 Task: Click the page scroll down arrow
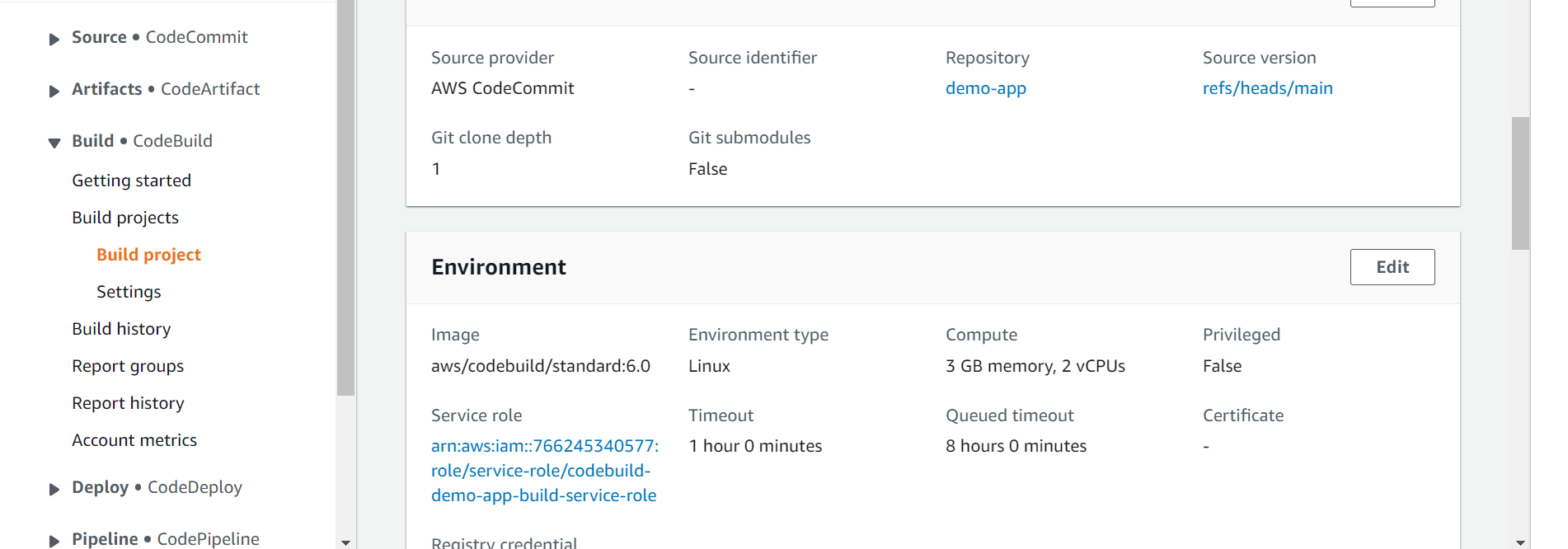[x=1520, y=542]
